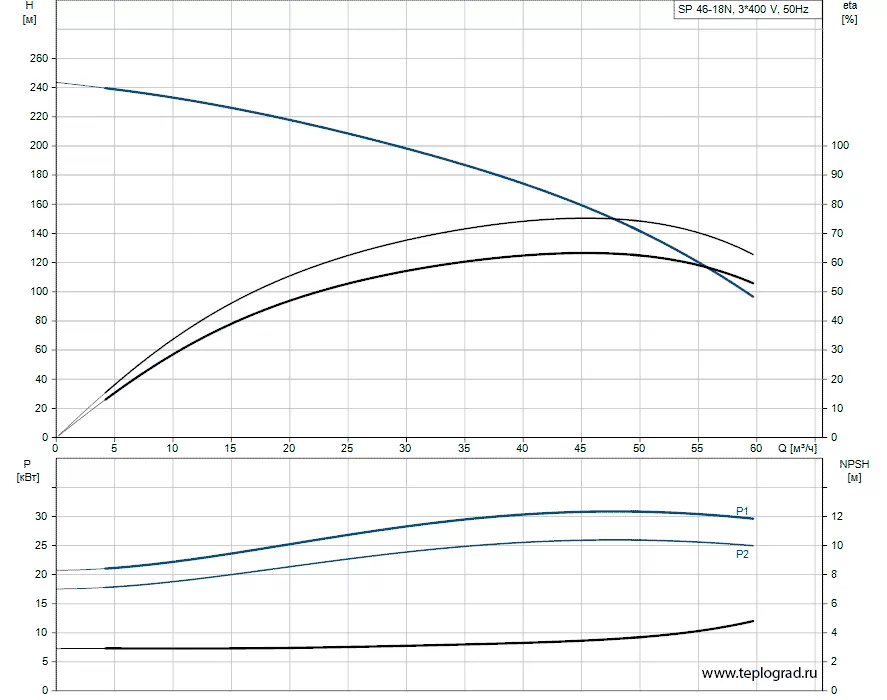Image resolution: width=887 pixels, height=700 pixels.
Task: Click the H [м] head axis title
Action: 29,12
